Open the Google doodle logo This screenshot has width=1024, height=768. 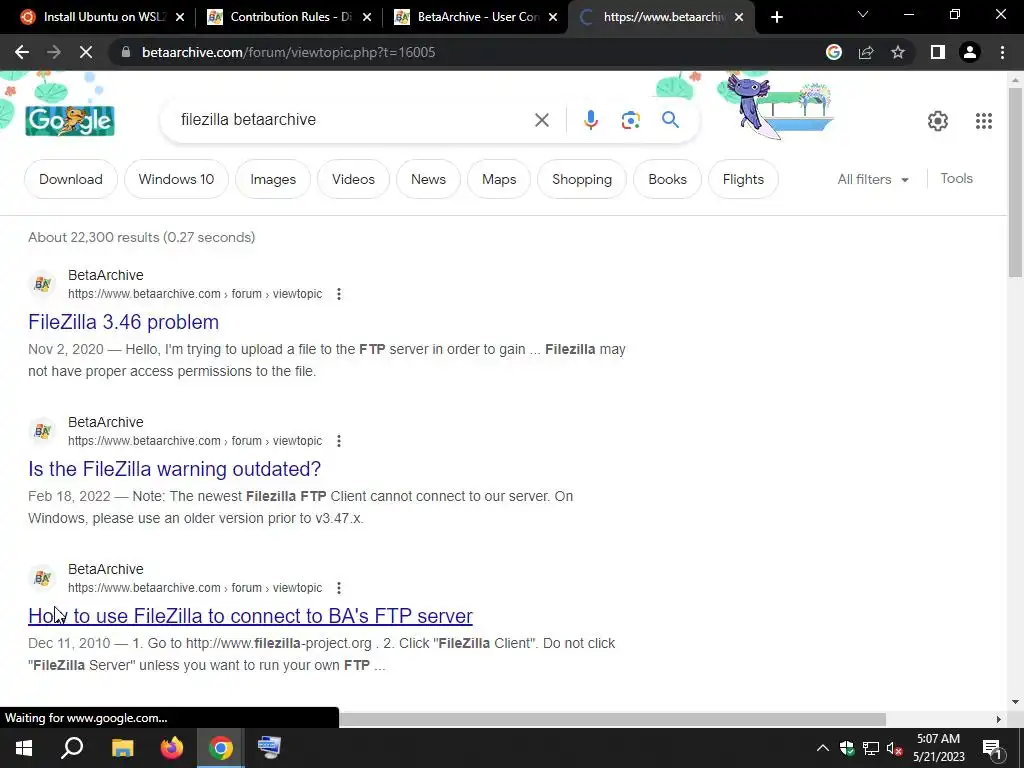point(70,121)
